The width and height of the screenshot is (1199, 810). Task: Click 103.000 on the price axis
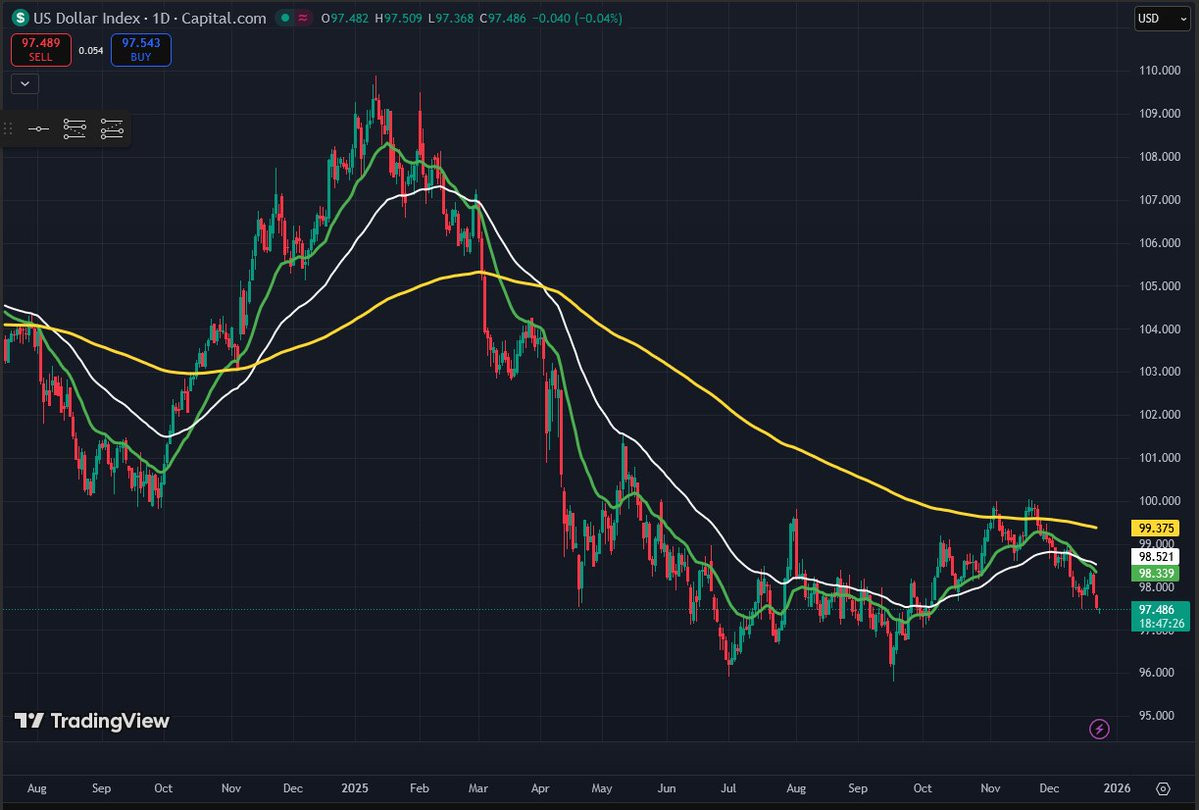pos(1159,371)
